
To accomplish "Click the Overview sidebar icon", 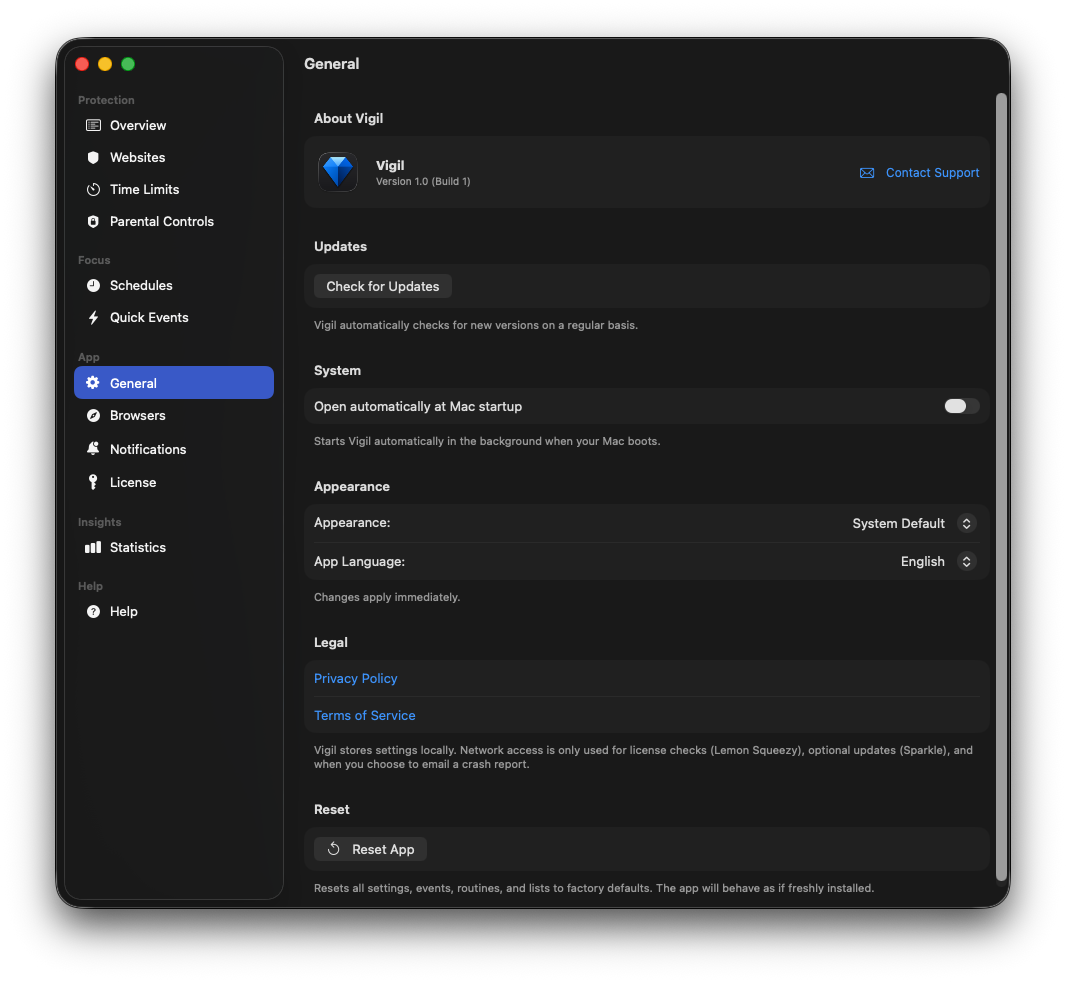I will click(93, 125).
